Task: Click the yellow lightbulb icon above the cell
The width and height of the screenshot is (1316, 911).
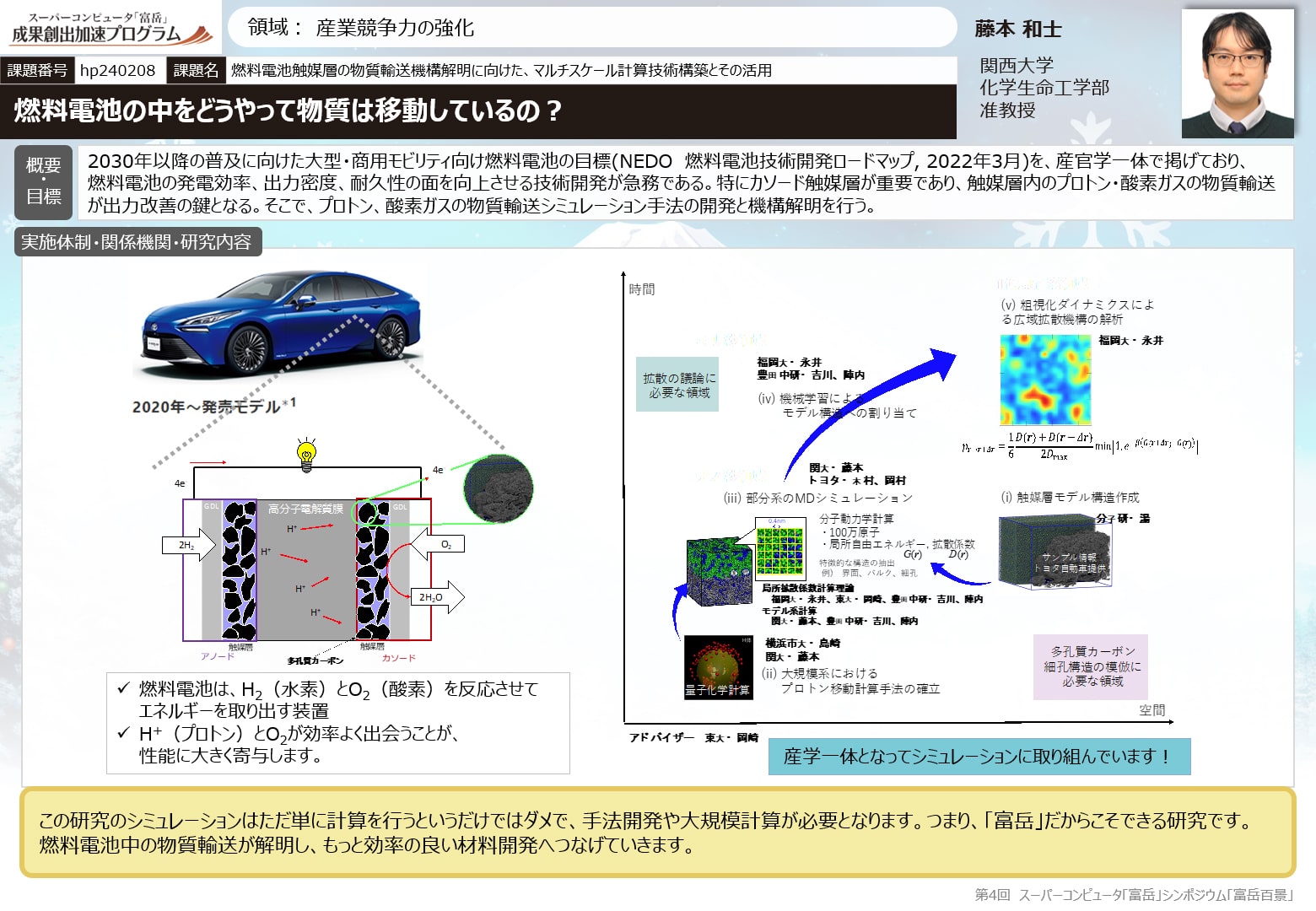Action: pyautogui.click(x=307, y=454)
